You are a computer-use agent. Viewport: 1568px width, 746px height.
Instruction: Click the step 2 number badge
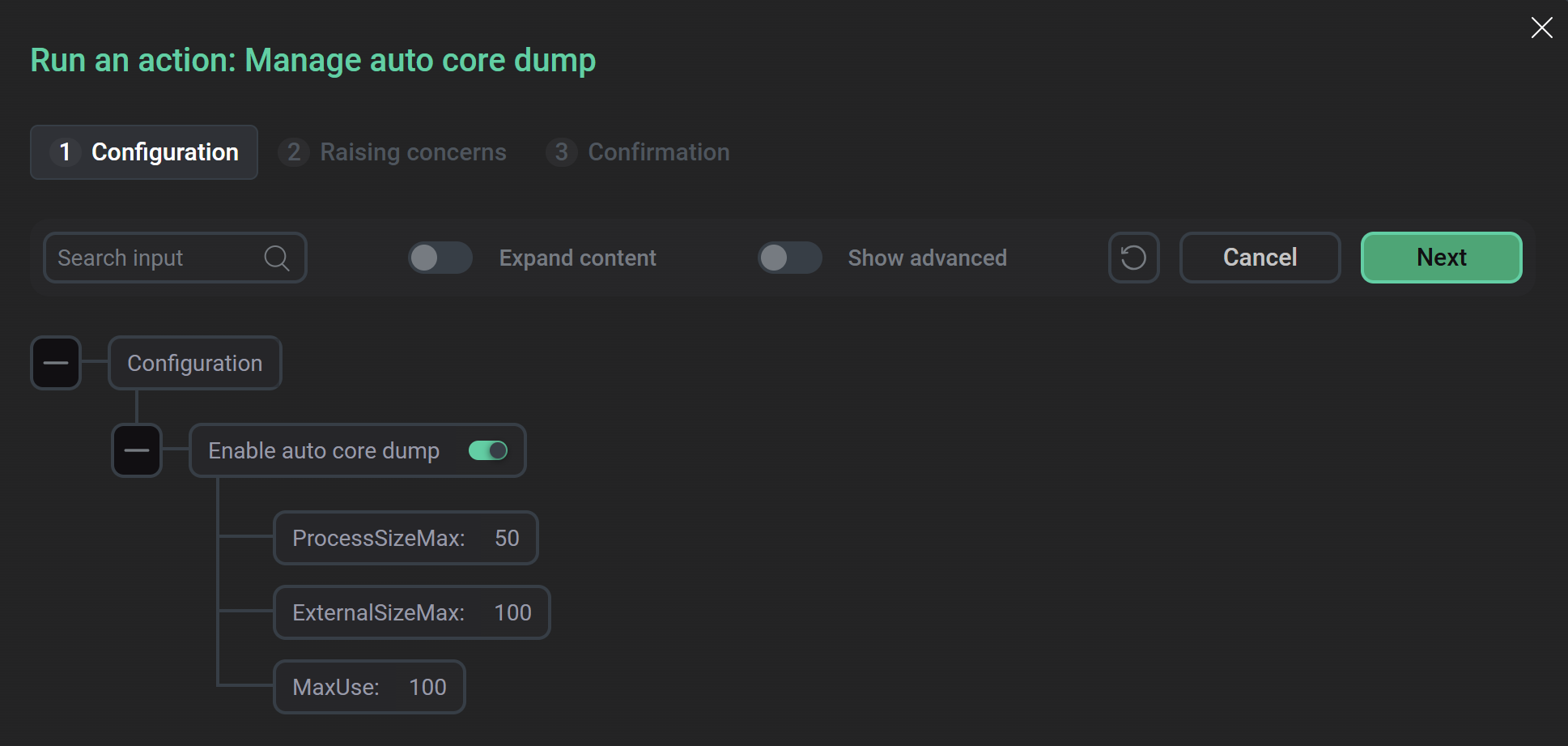[x=293, y=152]
